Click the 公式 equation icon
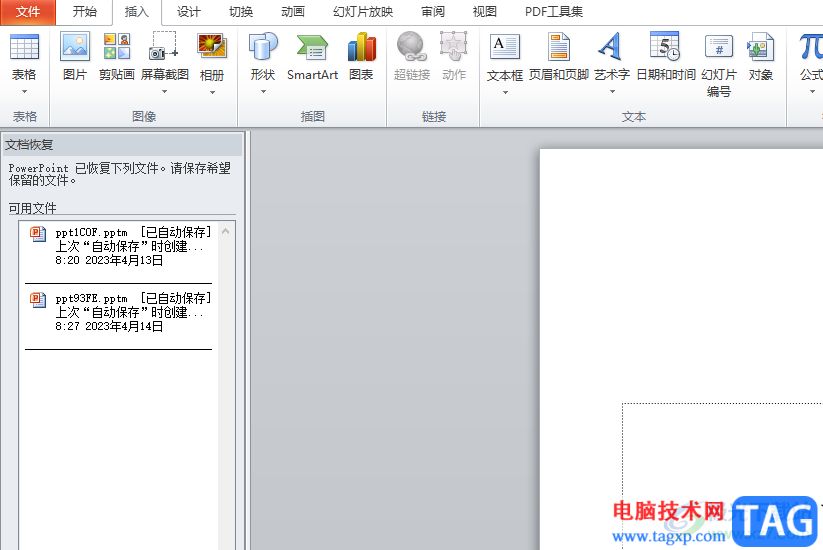Viewport: 823px width, 550px height. tap(811, 46)
